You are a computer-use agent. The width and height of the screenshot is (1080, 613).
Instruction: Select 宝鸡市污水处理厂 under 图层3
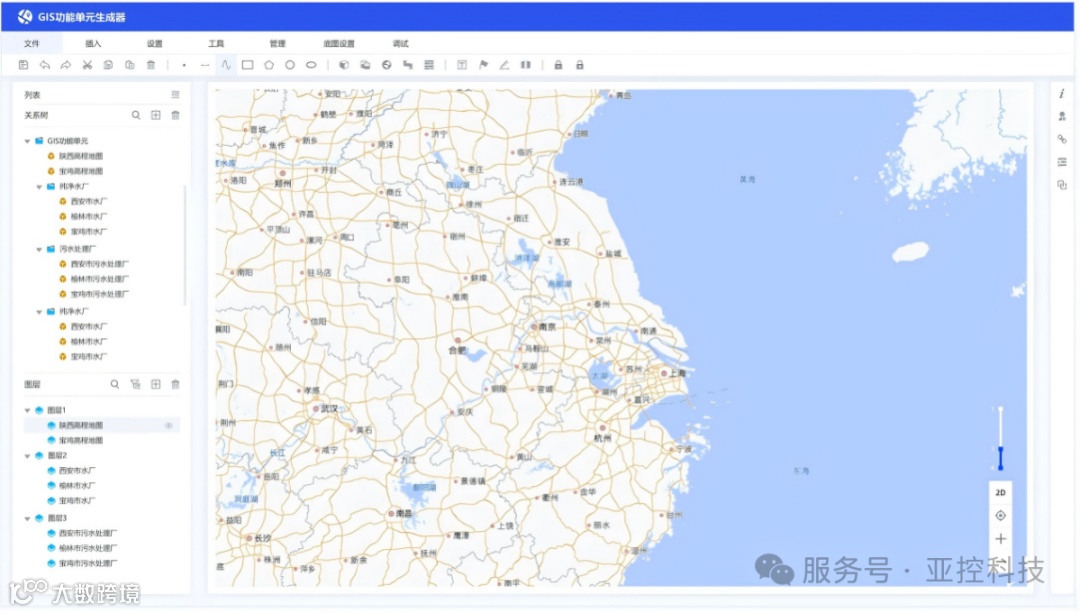(x=87, y=563)
